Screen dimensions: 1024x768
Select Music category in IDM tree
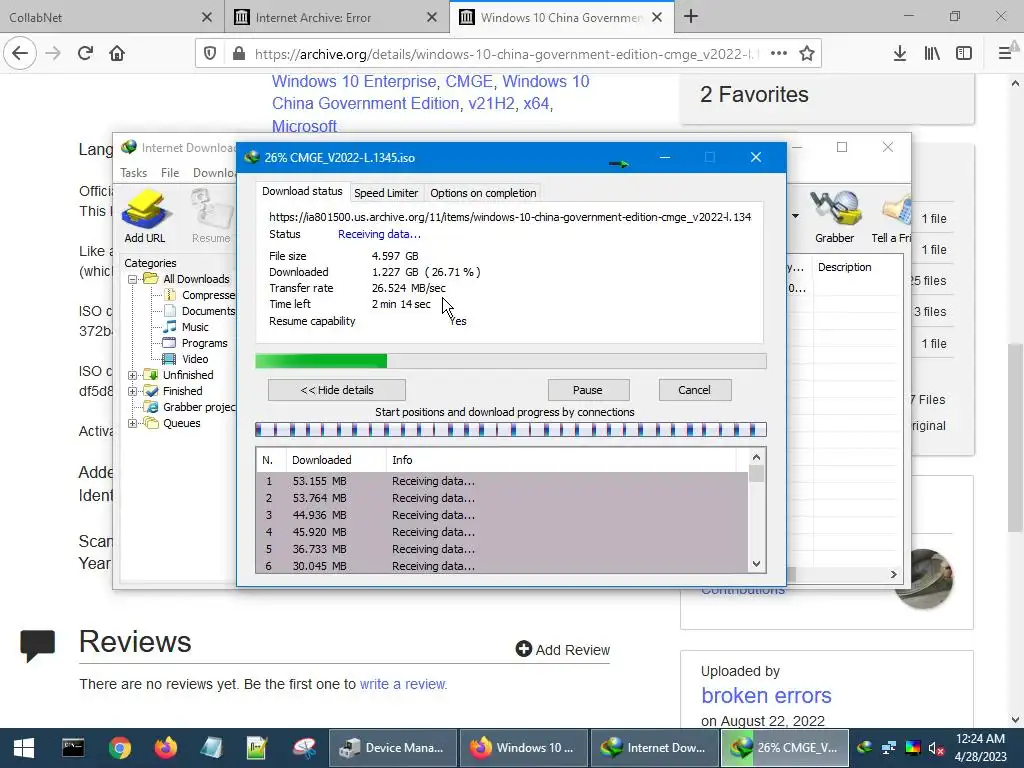click(x=187, y=327)
